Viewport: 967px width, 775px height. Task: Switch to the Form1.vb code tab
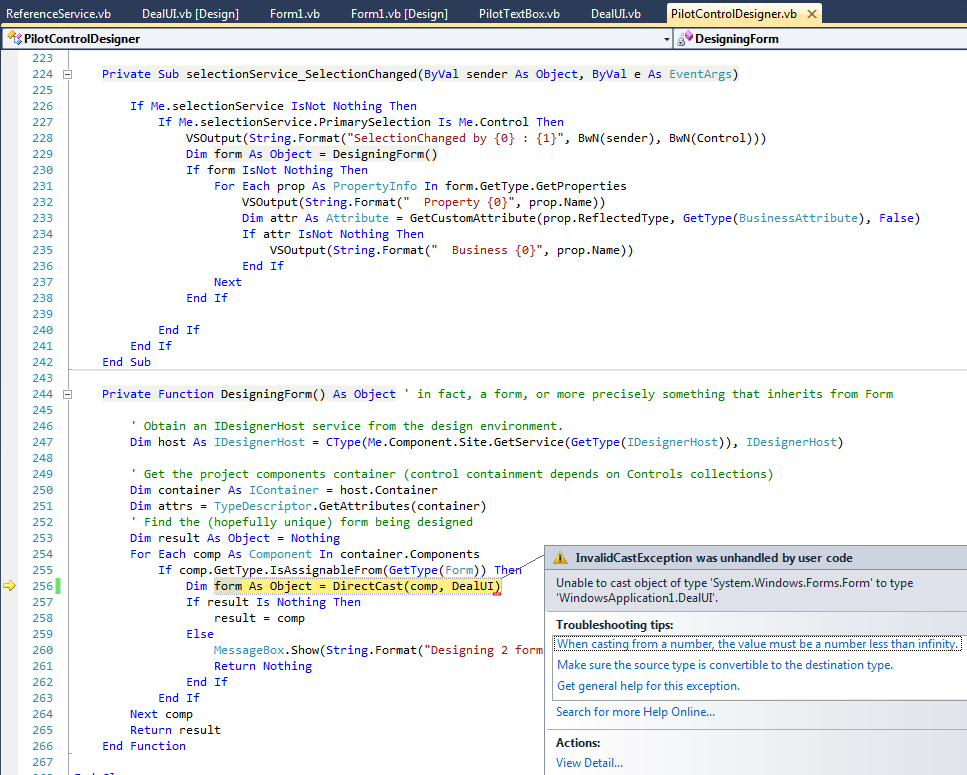click(294, 14)
